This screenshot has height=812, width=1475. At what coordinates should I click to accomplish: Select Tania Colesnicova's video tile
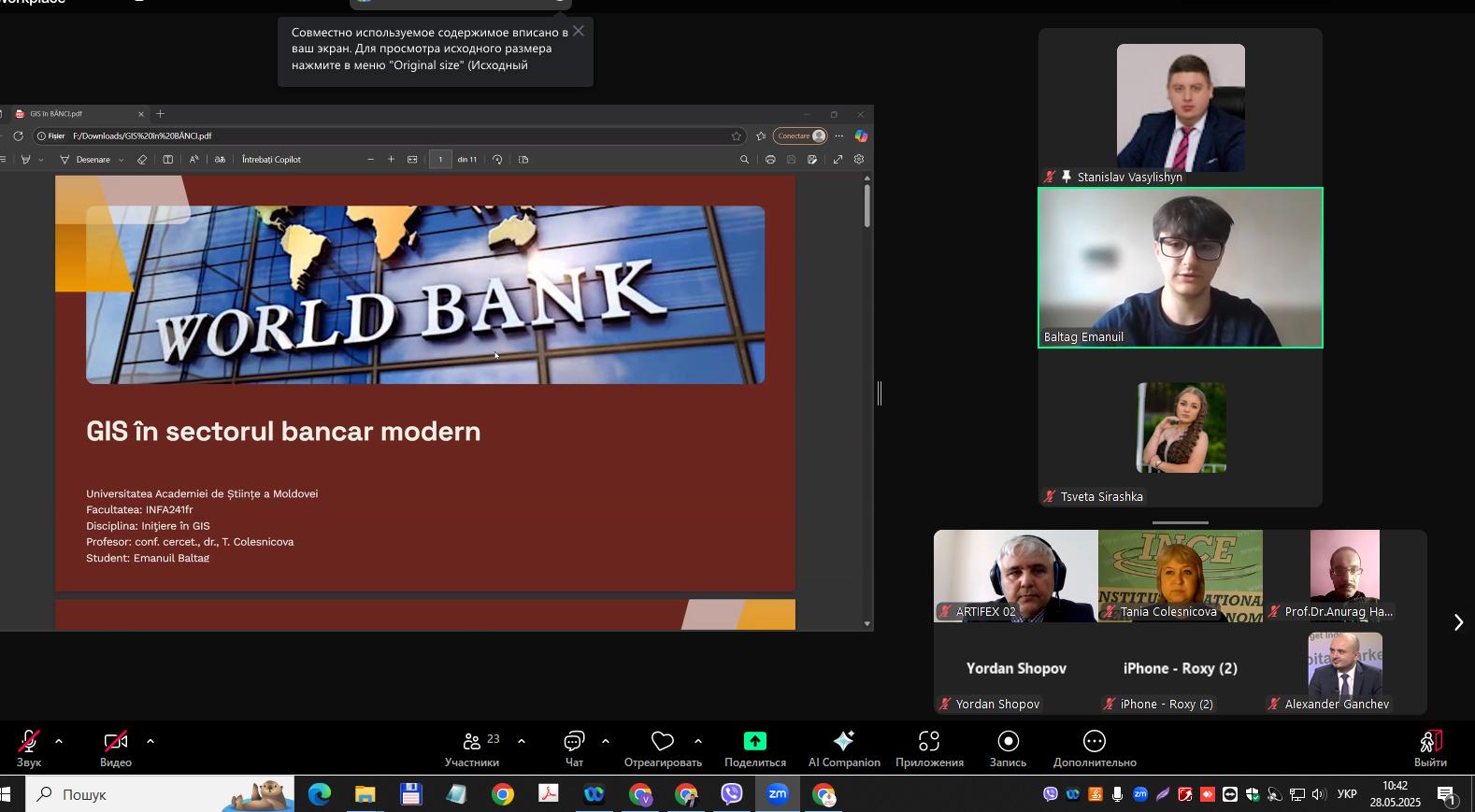[x=1181, y=576]
